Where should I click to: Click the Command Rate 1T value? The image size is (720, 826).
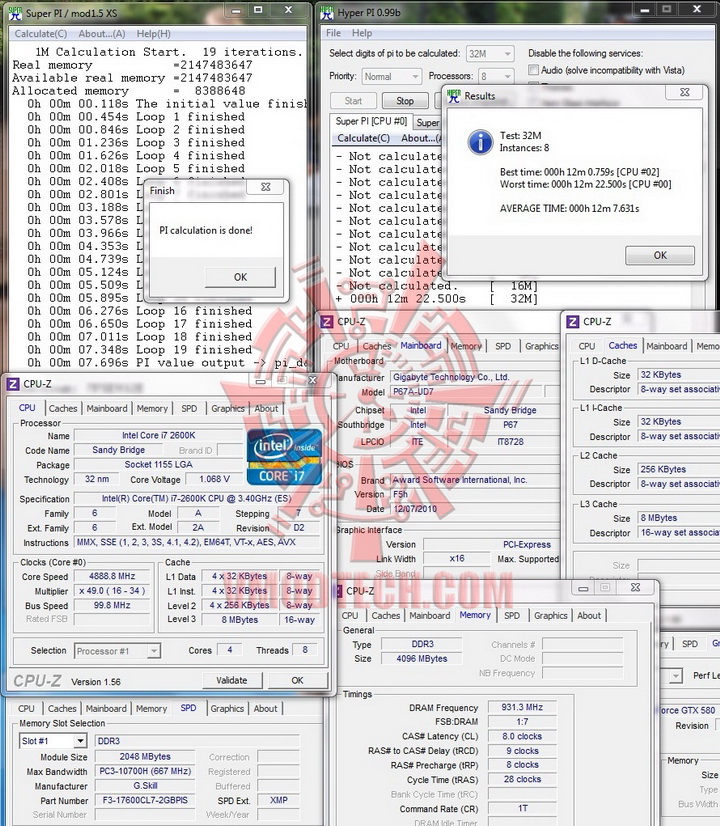pyautogui.click(x=522, y=808)
